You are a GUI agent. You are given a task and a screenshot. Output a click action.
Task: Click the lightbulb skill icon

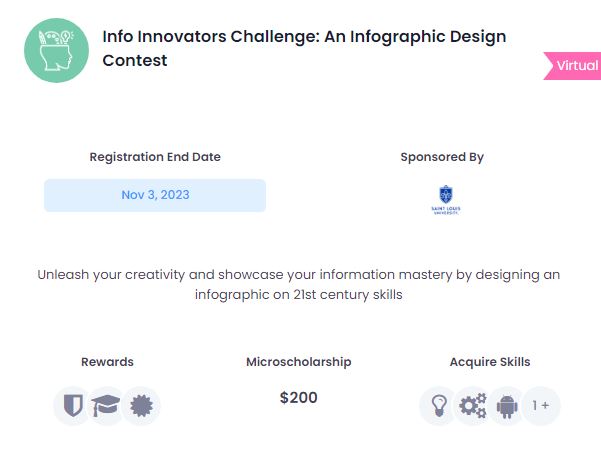click(438, 406)
